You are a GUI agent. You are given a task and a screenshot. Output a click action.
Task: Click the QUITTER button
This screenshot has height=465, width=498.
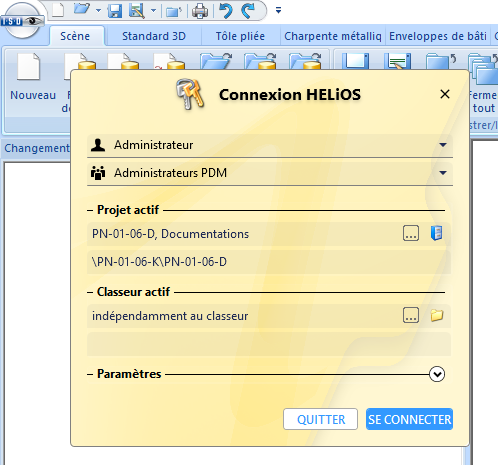coord(320,419)
